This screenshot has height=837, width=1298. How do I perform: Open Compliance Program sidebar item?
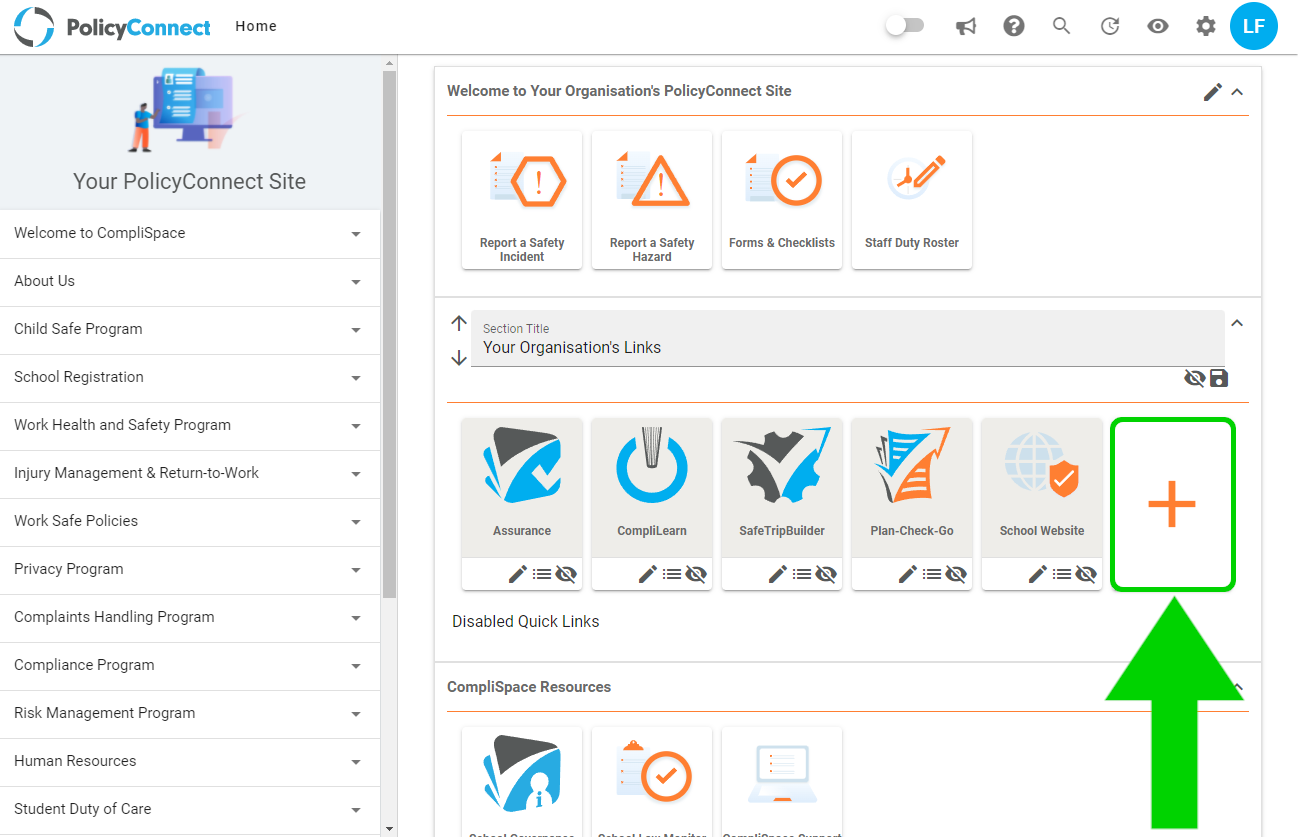tap(190, 665)
